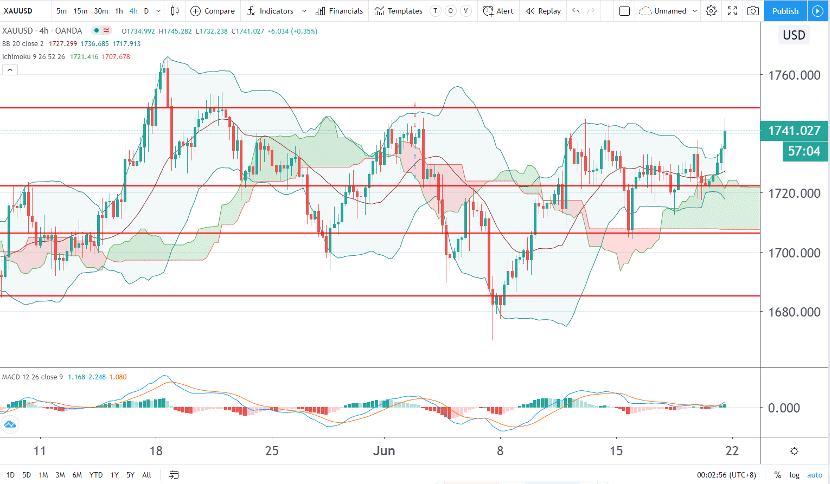
Task: Open axis settings gear at bottom right
Action: click(x=794, y=451)
